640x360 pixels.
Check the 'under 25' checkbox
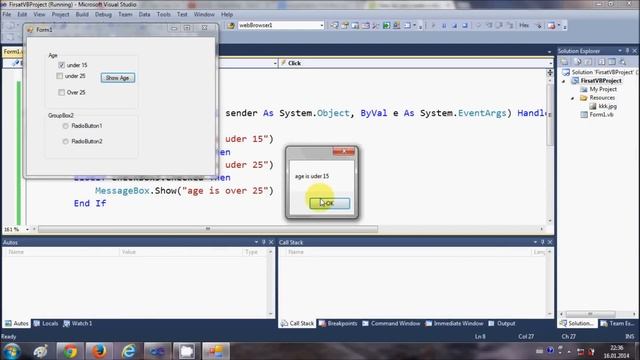(60, 76)
